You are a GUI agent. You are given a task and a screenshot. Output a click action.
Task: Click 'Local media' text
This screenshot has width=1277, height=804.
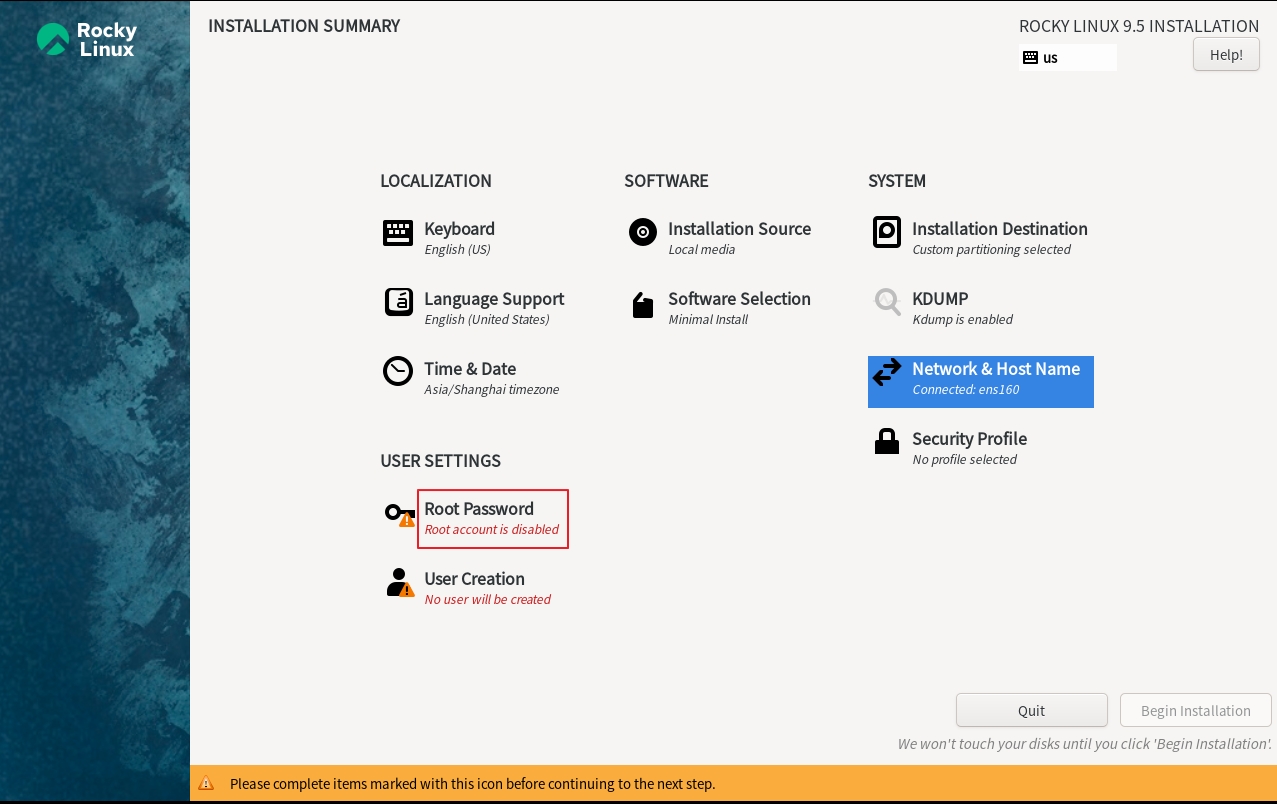pyautogui.click(x=701, y=250)
